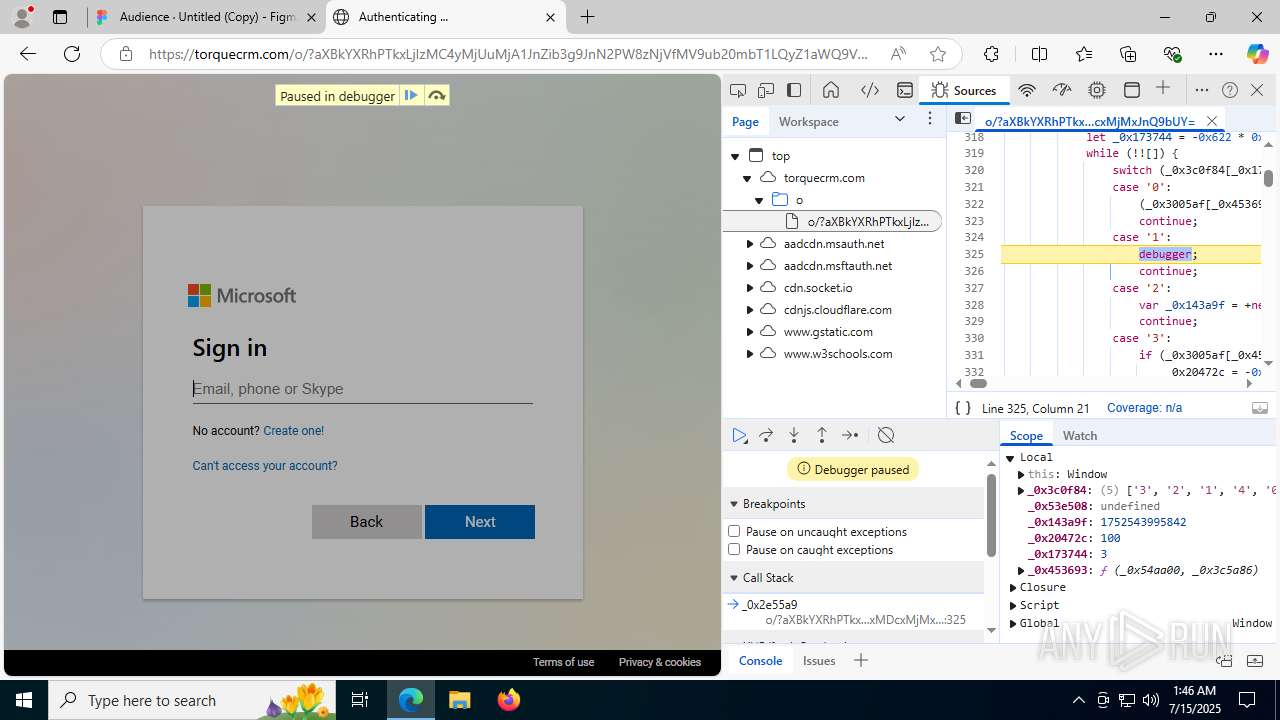
Task: Toggle device emulation icon
Action: tap(766, 90)
